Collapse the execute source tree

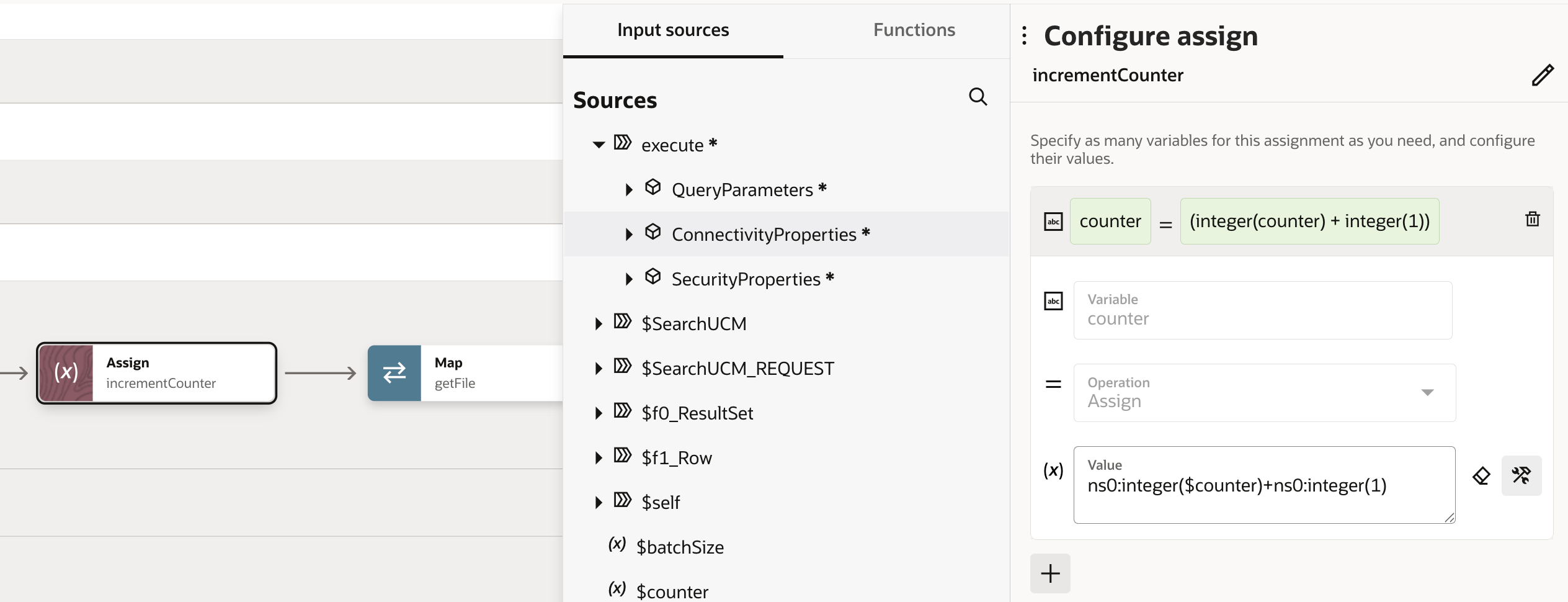[599, 145]
